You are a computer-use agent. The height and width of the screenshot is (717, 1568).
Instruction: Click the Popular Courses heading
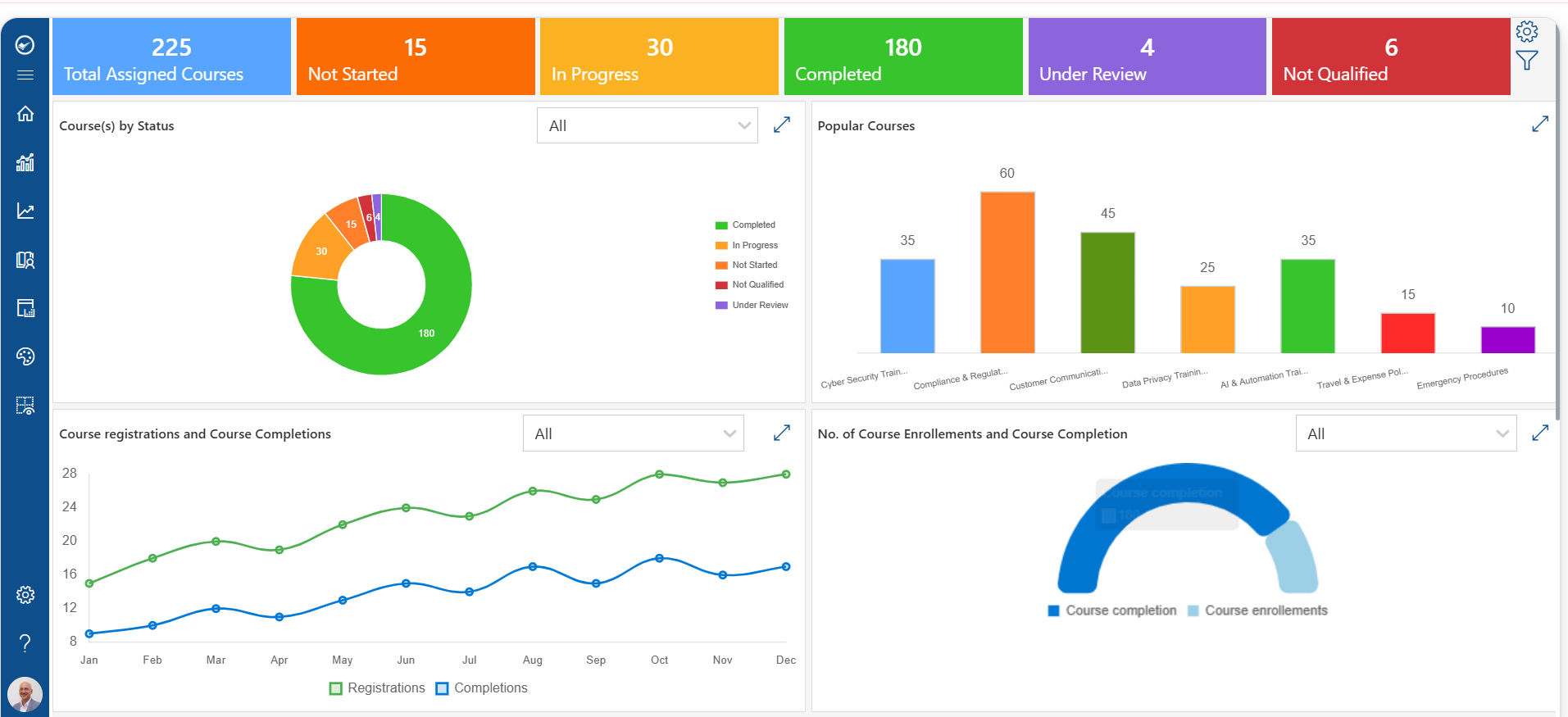(866, 125)
